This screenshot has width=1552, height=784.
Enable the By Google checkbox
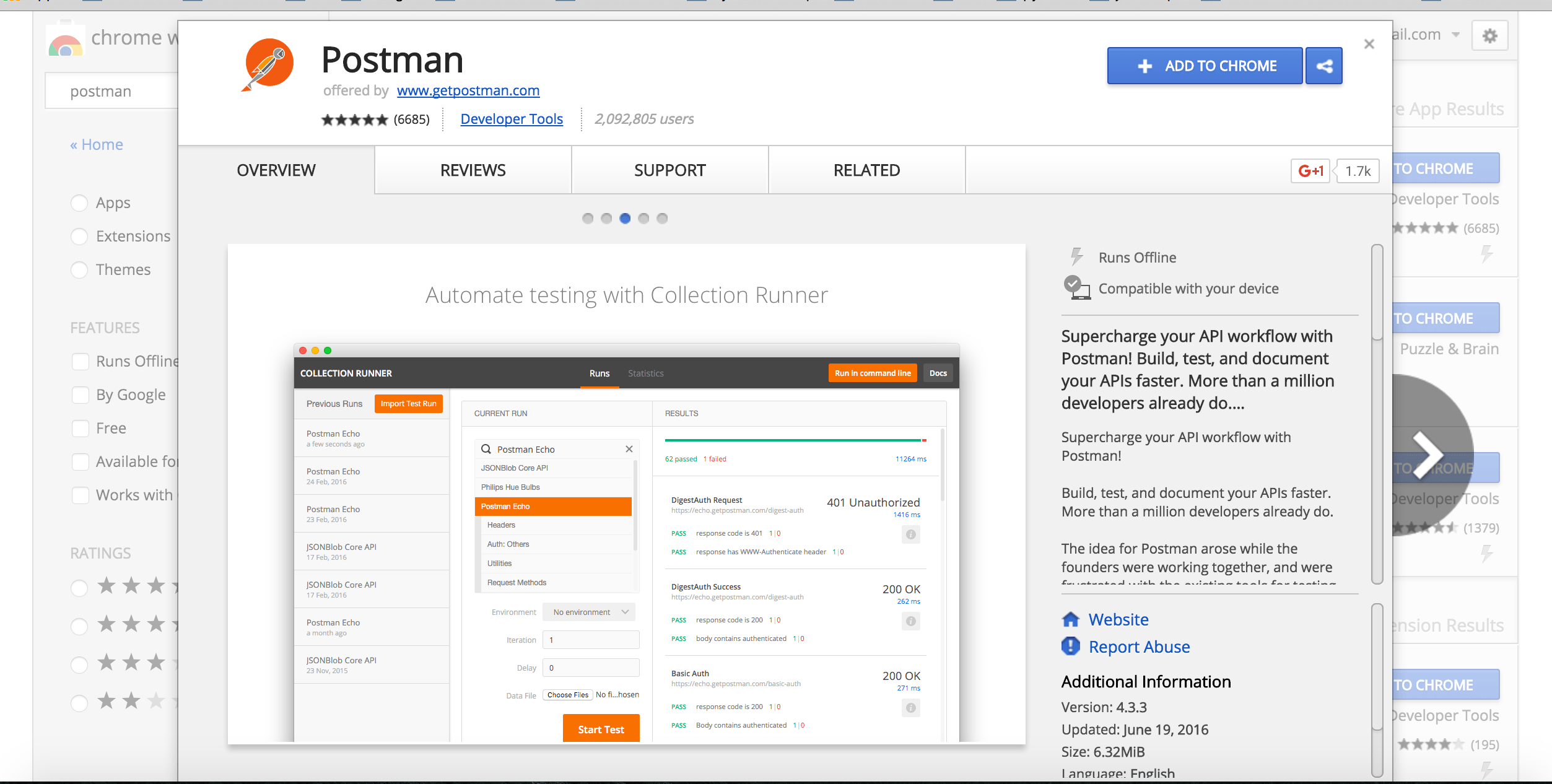pos(81,395)
